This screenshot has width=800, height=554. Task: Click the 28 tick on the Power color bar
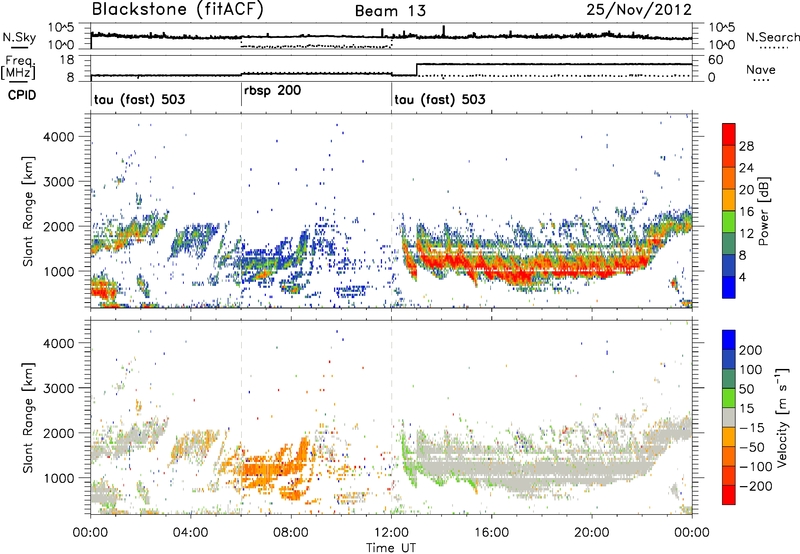click(746, 146)
